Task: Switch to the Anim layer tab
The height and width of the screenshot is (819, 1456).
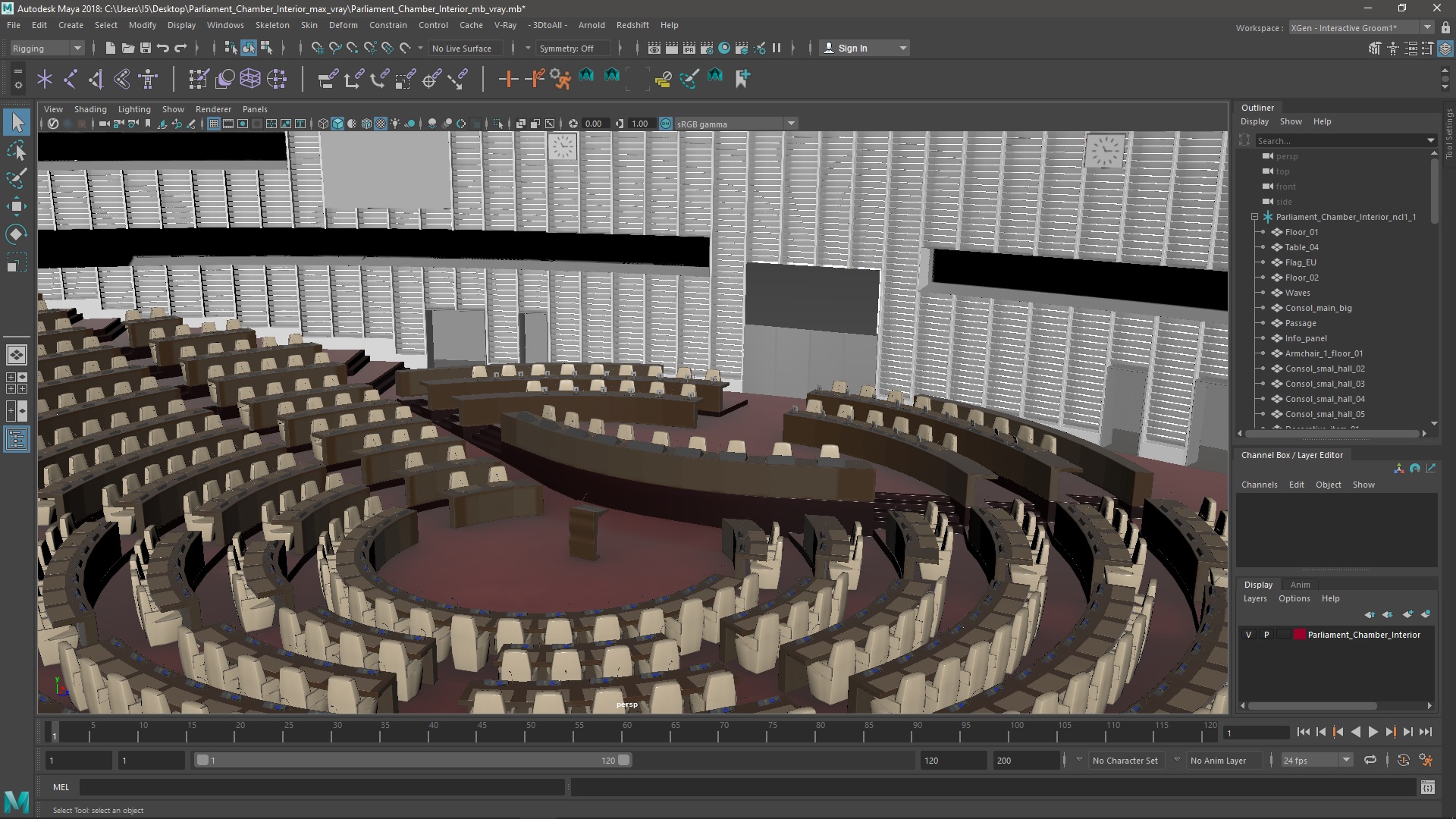Action: (x=1300, y=585)
